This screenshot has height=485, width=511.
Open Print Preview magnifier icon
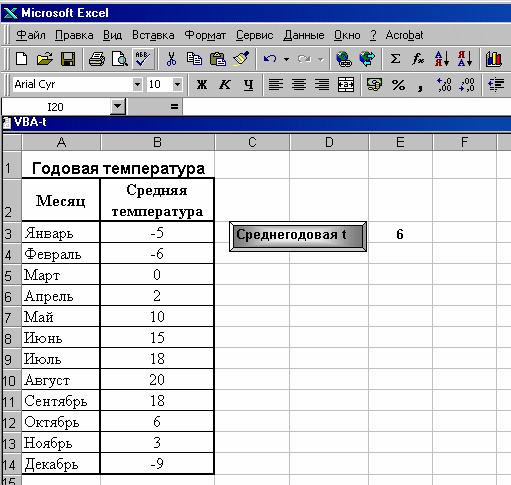120,59
